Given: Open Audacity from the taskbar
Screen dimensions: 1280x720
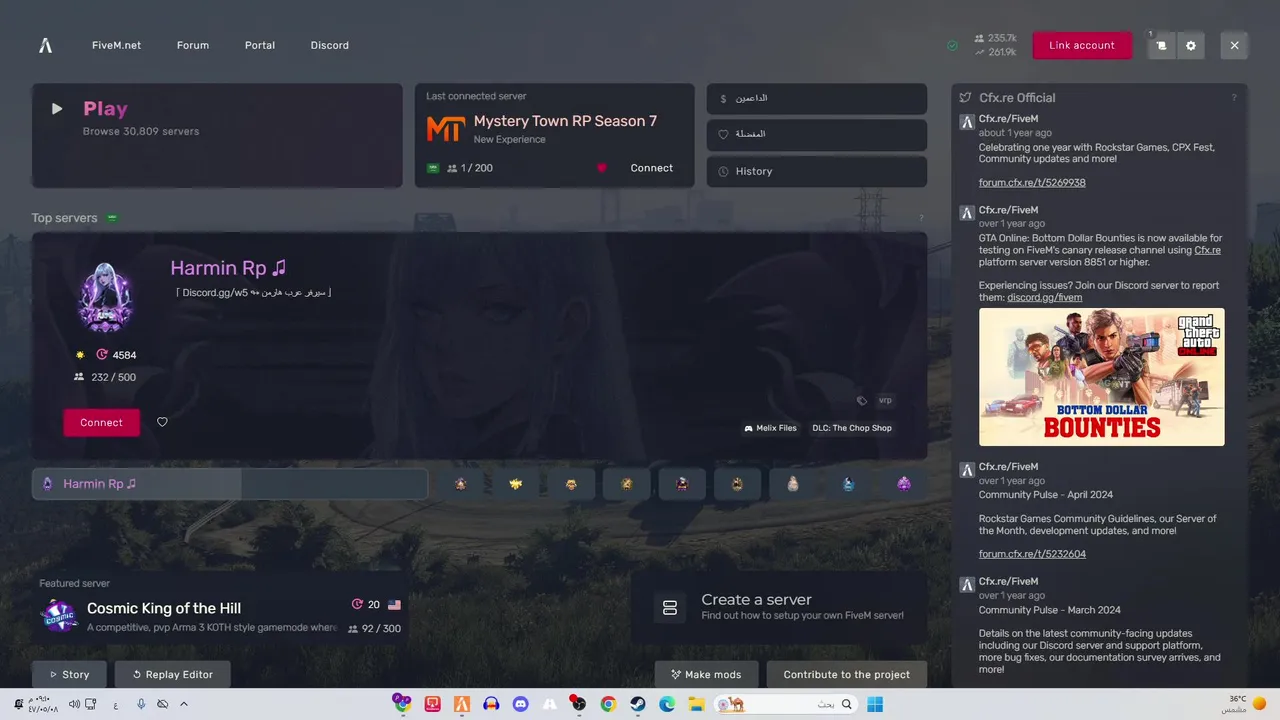Looking at the screenshot, I should coord(491,704).
